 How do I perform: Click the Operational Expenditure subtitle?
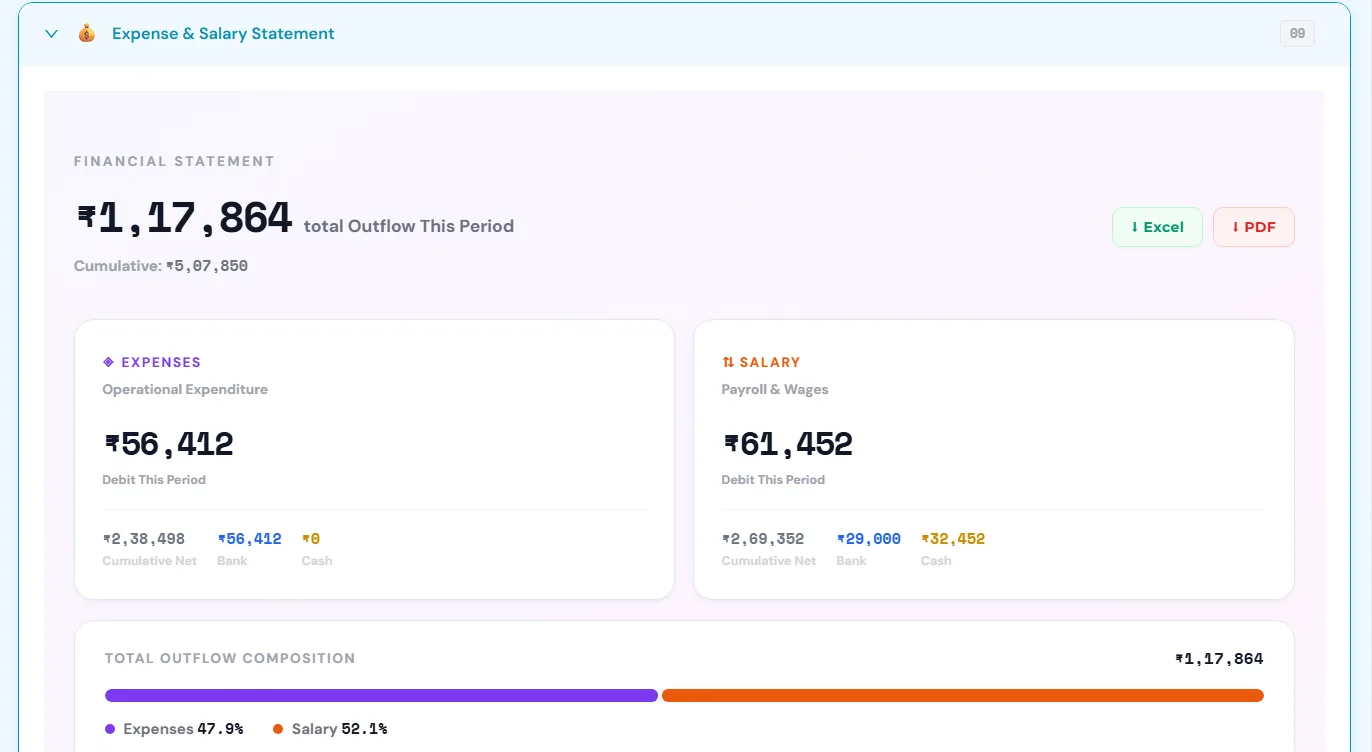pos(185,389)
